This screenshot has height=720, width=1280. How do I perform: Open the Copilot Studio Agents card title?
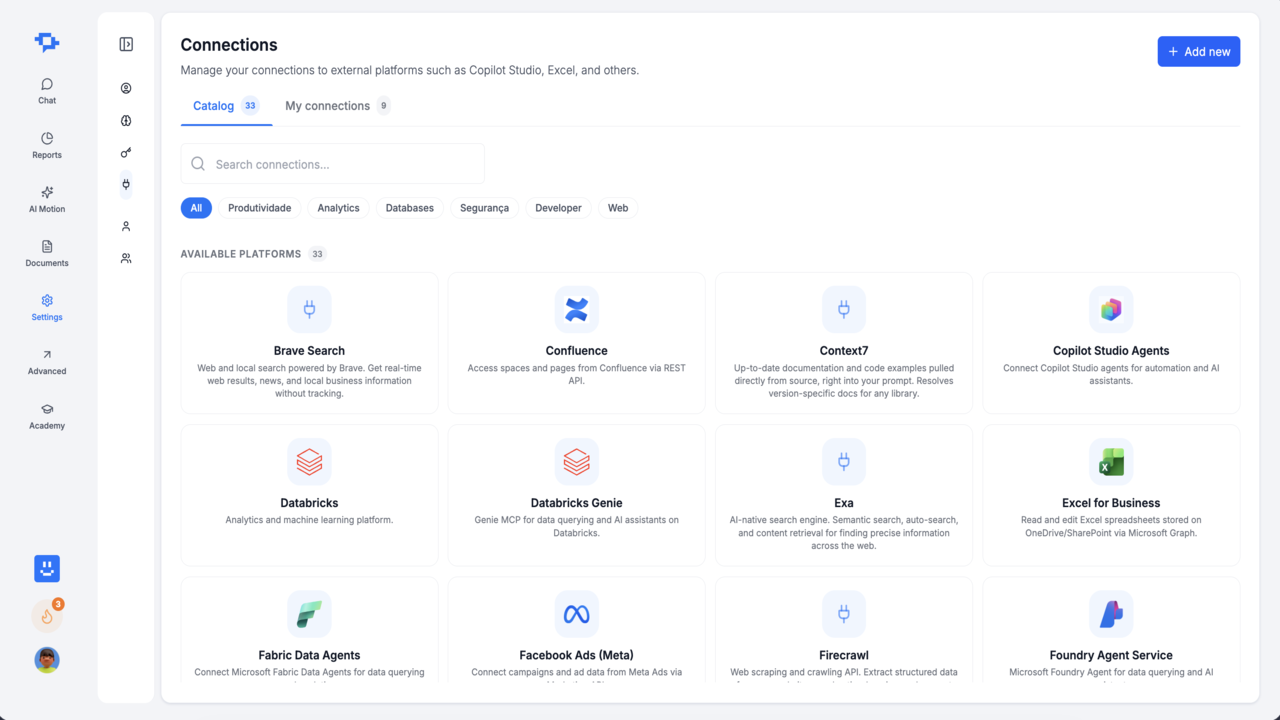click(x=1111, y=351)
